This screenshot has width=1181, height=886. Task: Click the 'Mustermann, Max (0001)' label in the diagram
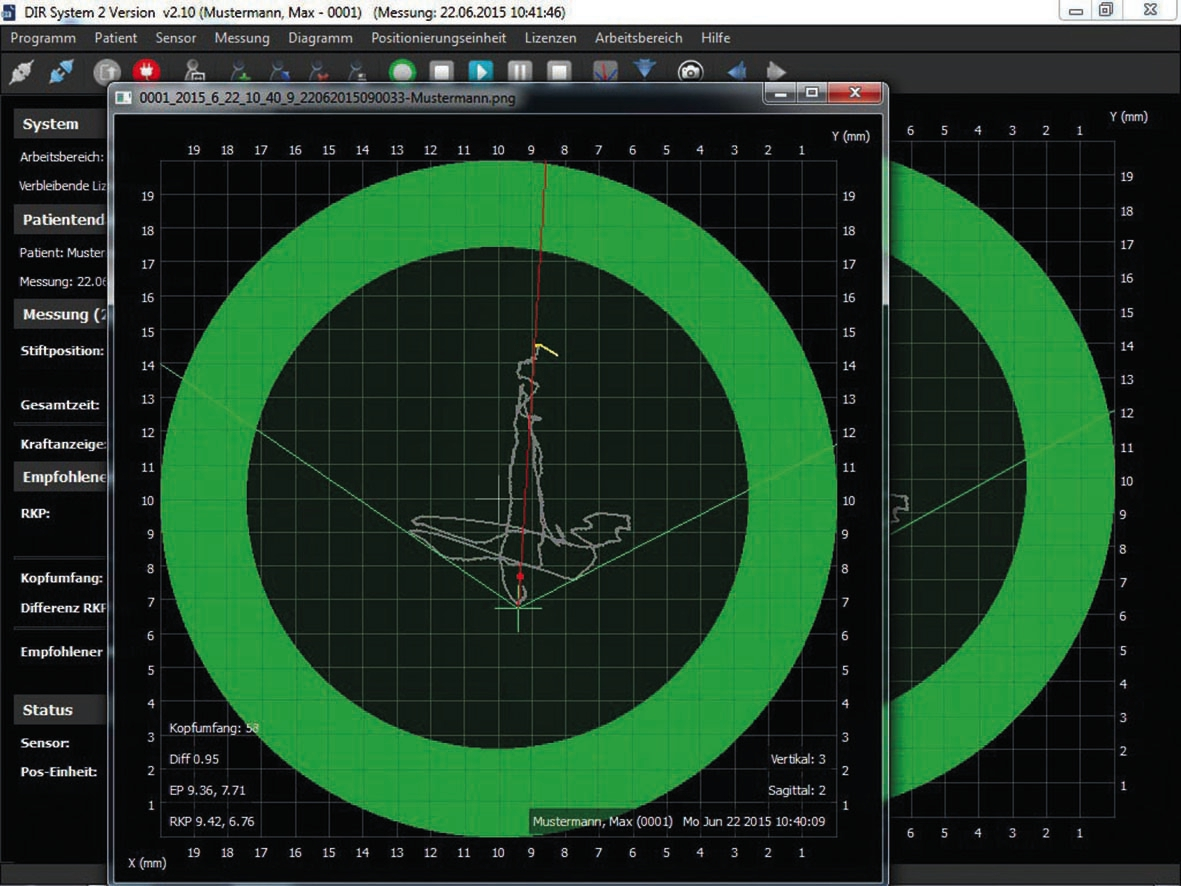tap(603, 821)
